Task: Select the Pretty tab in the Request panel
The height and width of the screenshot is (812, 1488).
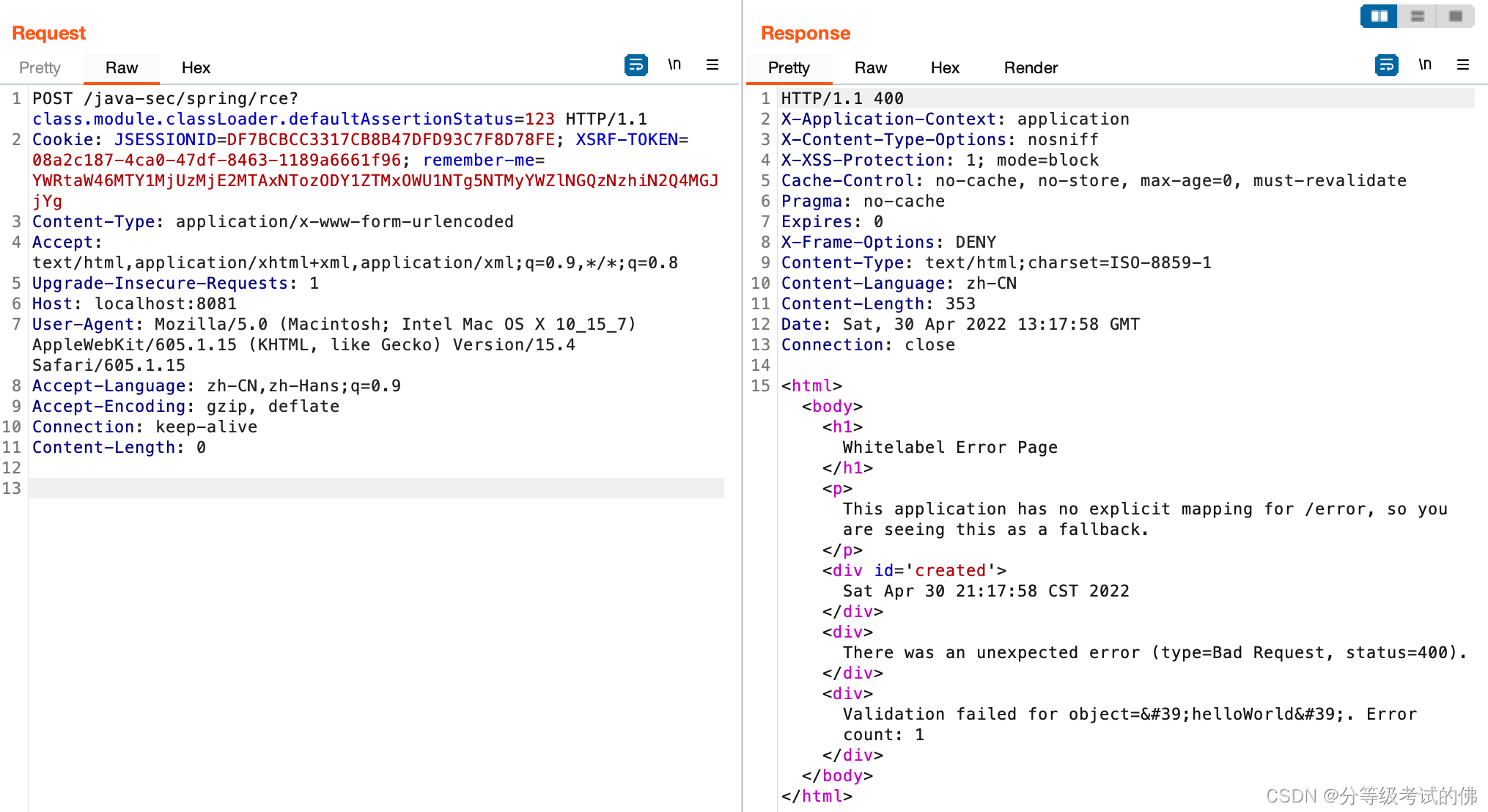Action: [x=40, y=67]
